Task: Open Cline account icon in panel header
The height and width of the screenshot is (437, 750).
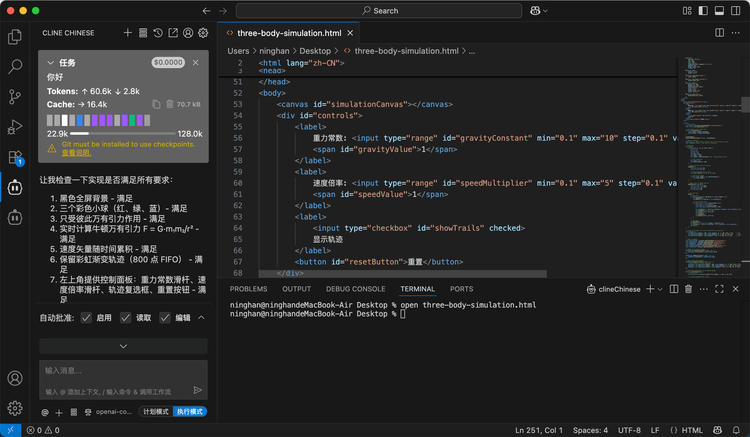Action: (188, 33)
